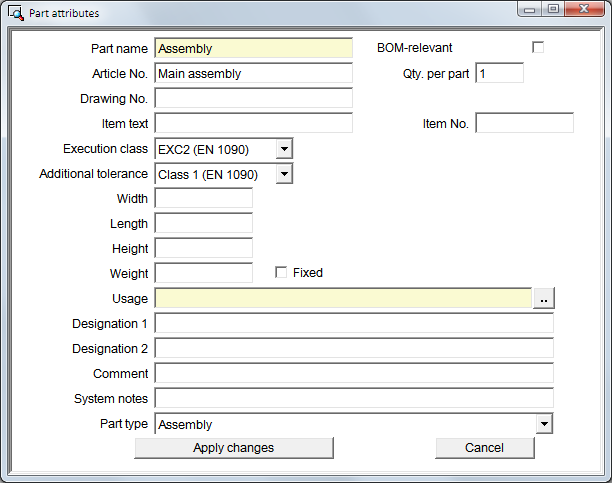Open the Usage browse button with dots
This screenshot has width=612, height=483.
click(544, 299)
